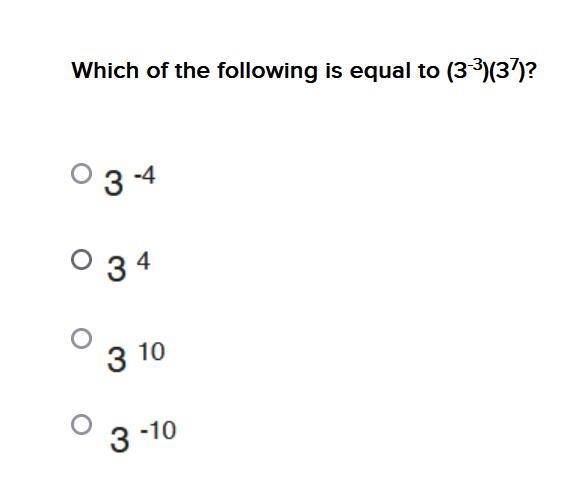Mark the radio button for 3 to the 10
The height and width of the screenshot is (478, 565).
(x=81, y=338)
